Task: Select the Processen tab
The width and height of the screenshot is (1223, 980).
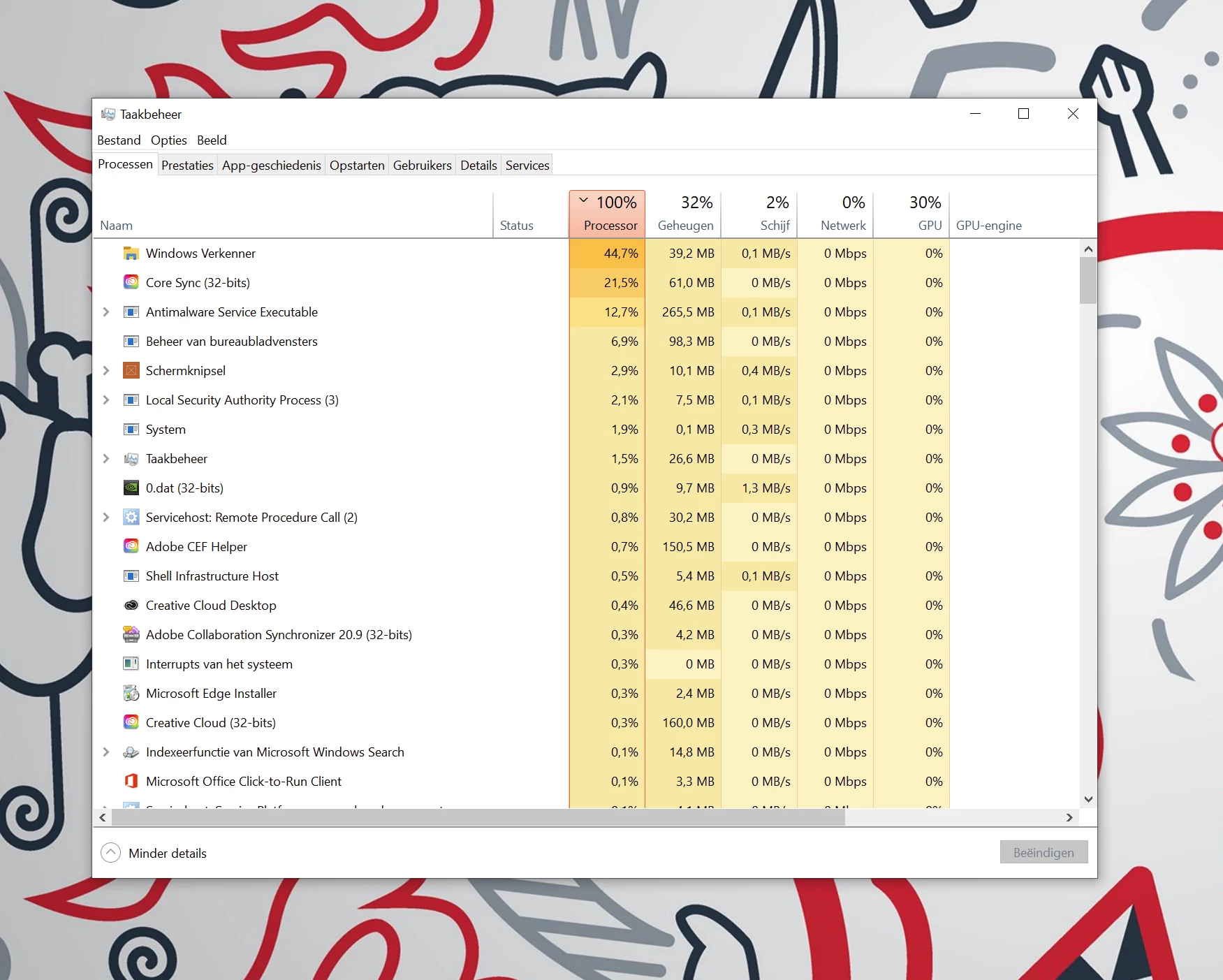Action: (x=125, y=164)
